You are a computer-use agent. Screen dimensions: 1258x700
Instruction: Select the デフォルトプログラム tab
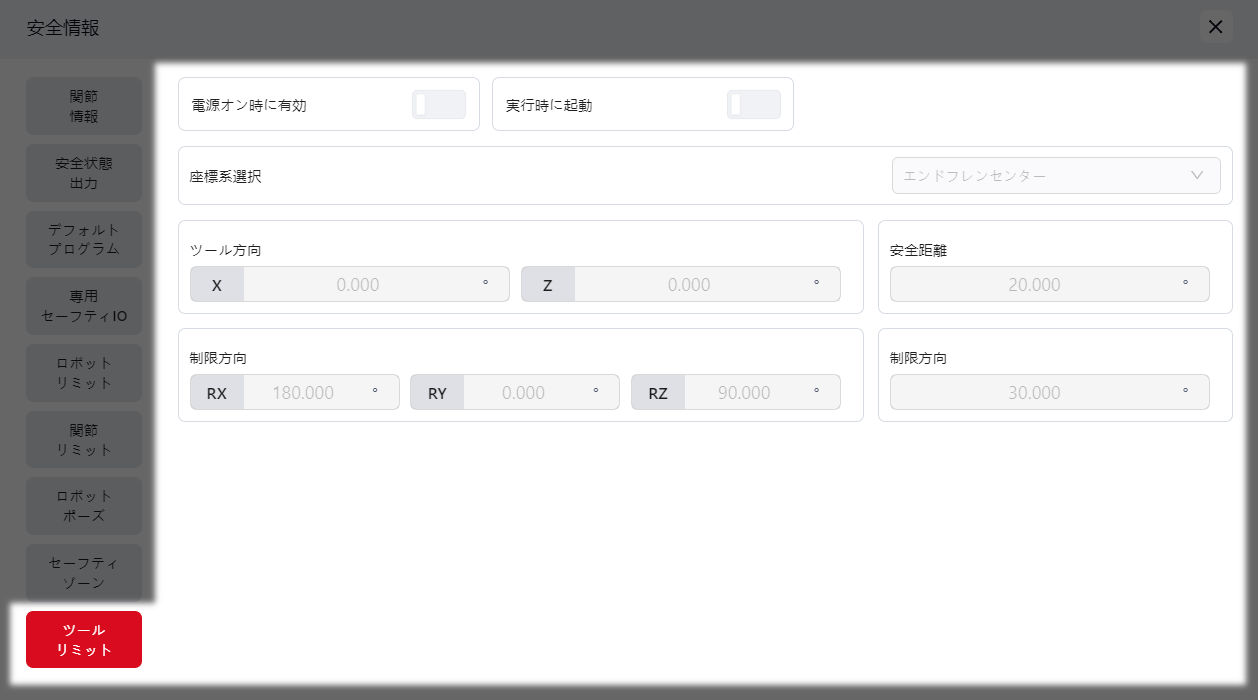(x=84, y=240)
